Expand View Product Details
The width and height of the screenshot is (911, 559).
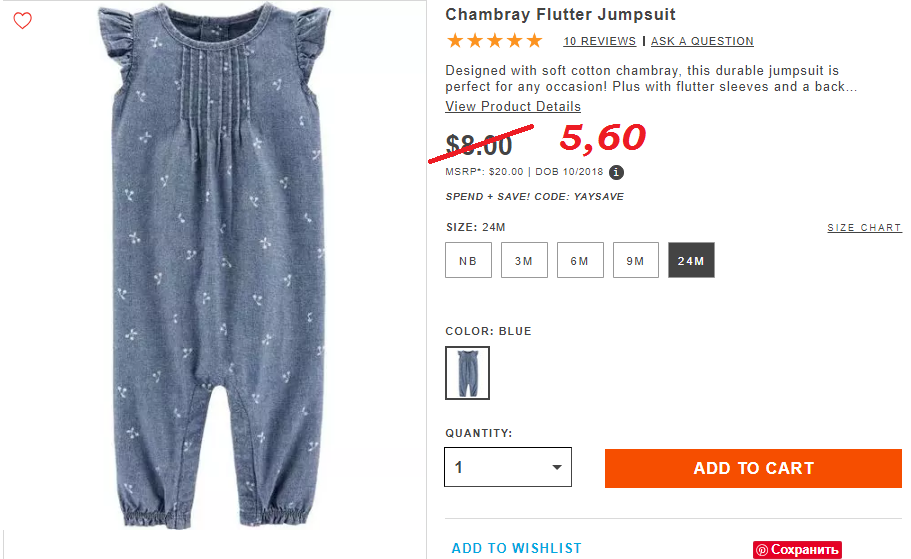click(513, 107)
